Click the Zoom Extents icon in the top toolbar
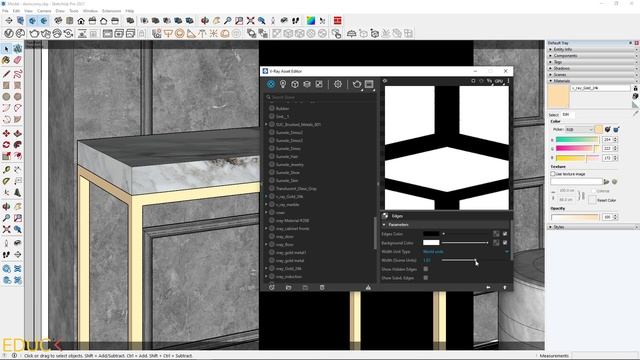Viewport: 640px width, 360px height. (250, 20)
